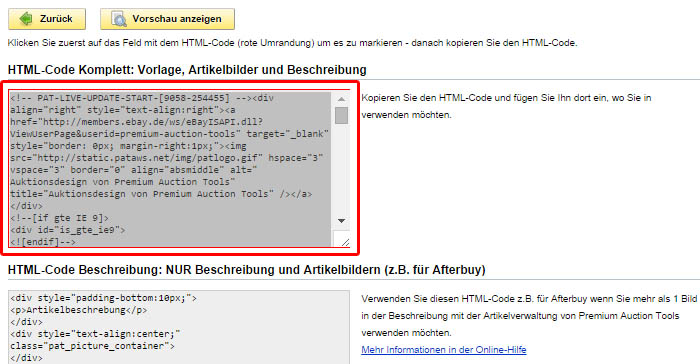This screenshot has width=700, height=364.
Task: Click the text Kopieren Sie den HTML-Code
Action: pyautogui.click(x=506, y=106)
